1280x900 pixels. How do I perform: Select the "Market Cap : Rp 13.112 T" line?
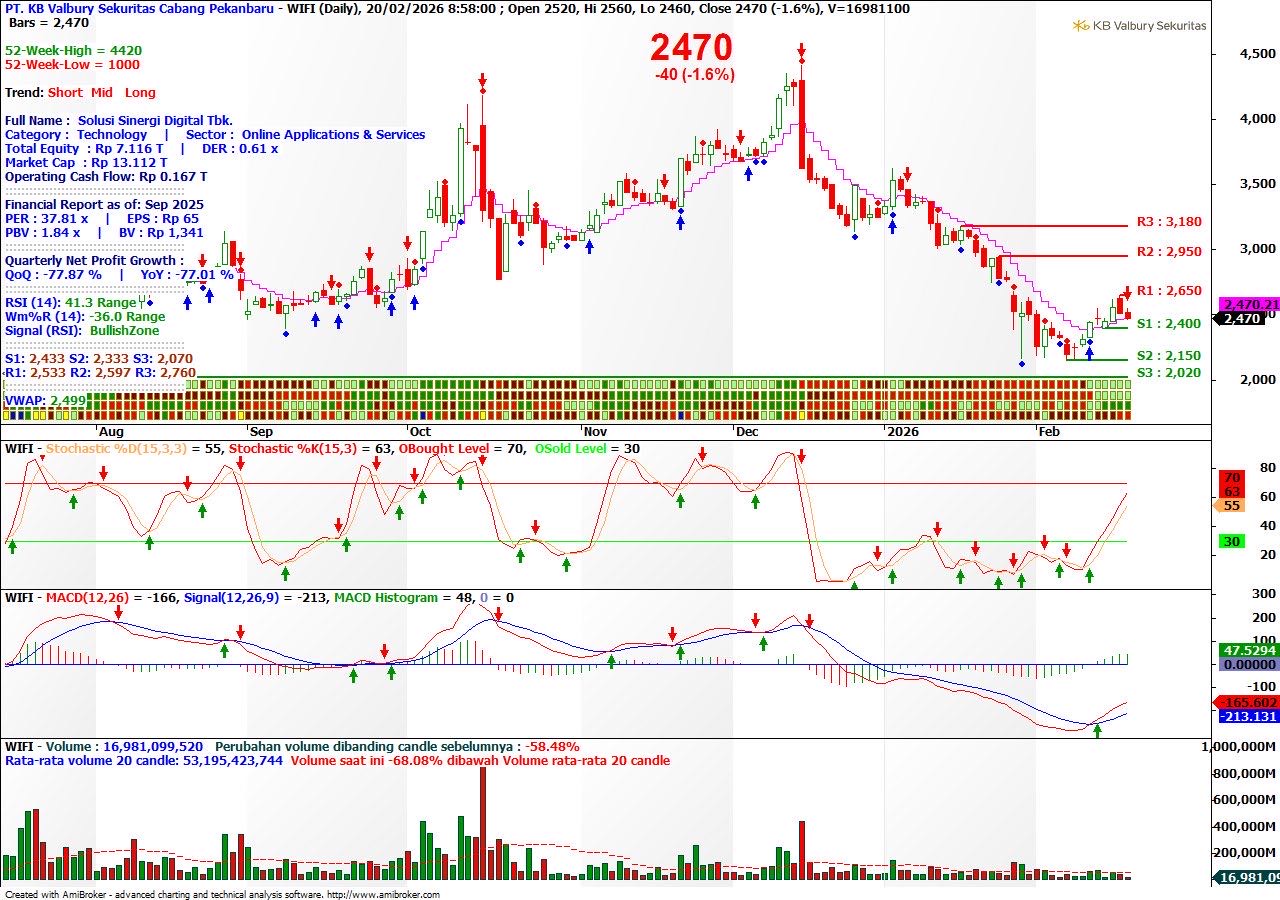click(86, 162)
